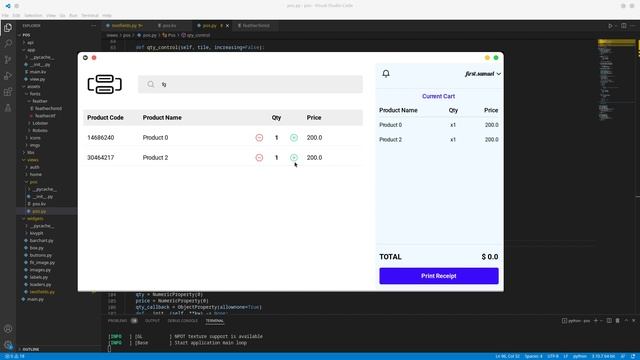The image size is (640, 360).
Task: Increase quantity of Product 0
Action: (294, 138)
